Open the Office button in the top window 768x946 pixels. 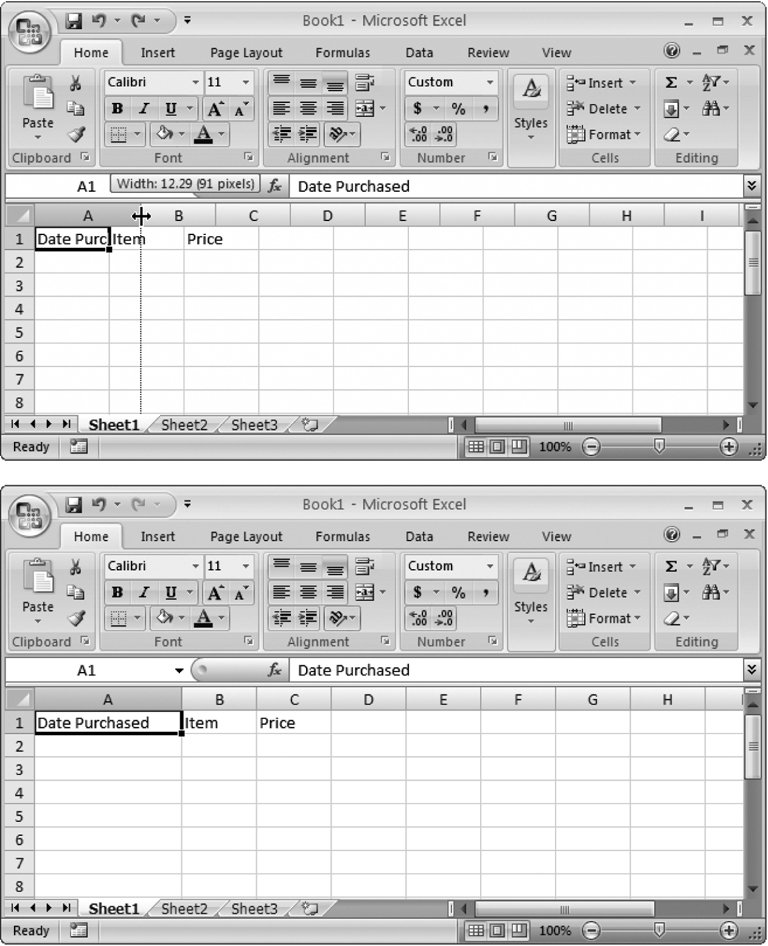pyautogui.click(x=29, y=32)
